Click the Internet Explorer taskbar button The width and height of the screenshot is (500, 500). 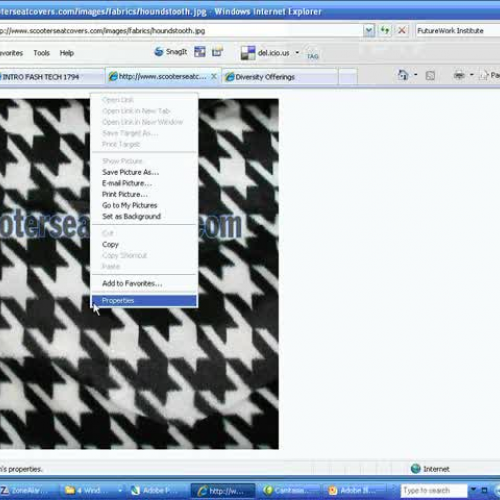(x=223, y=491)
